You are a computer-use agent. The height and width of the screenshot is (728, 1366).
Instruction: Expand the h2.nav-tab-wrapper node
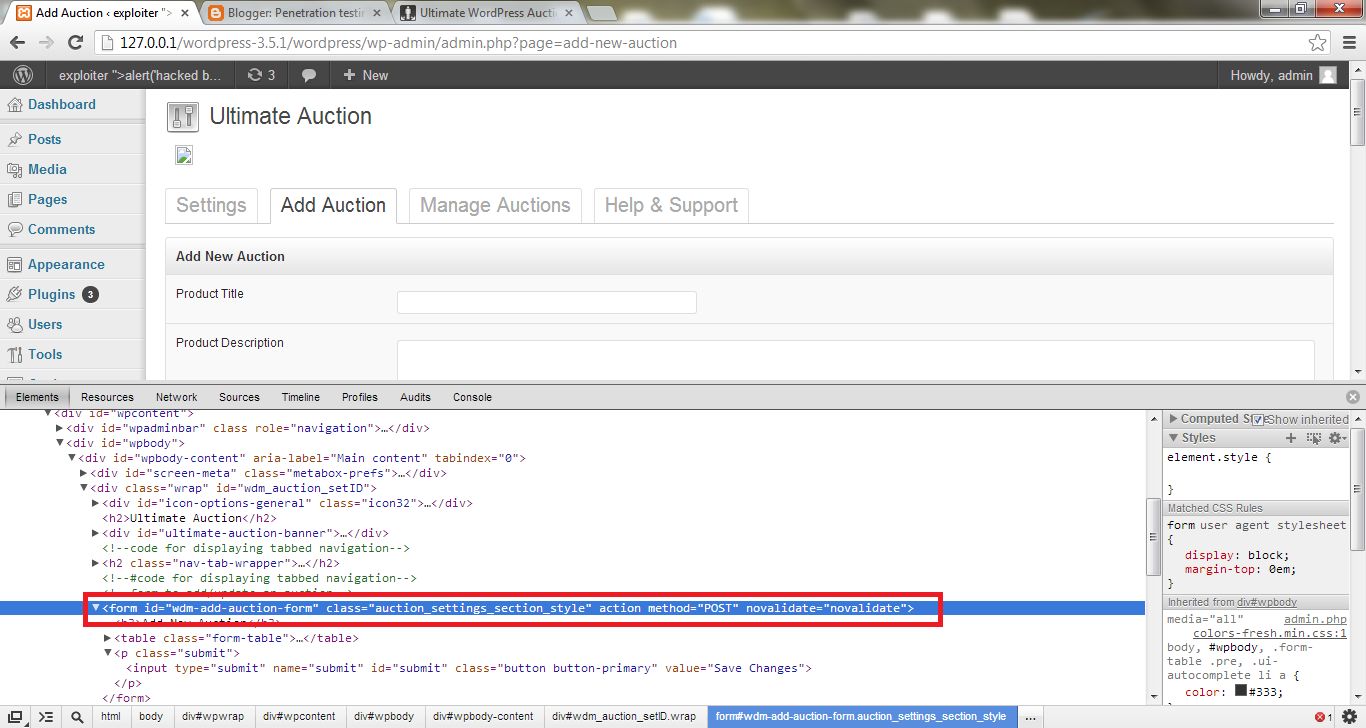[x=96, y=563]
